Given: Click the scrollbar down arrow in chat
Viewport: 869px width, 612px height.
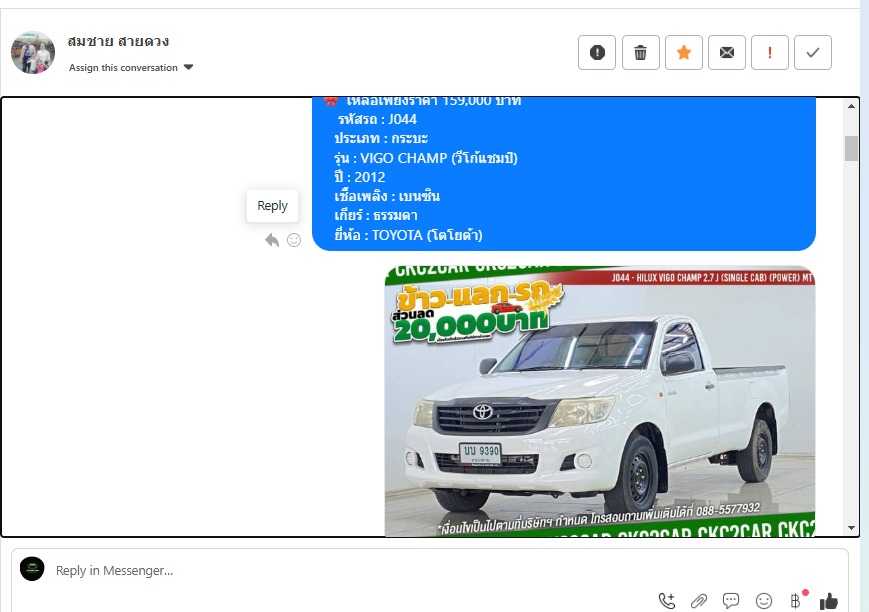Looking at the screenshot, I should tap(851, 528).
